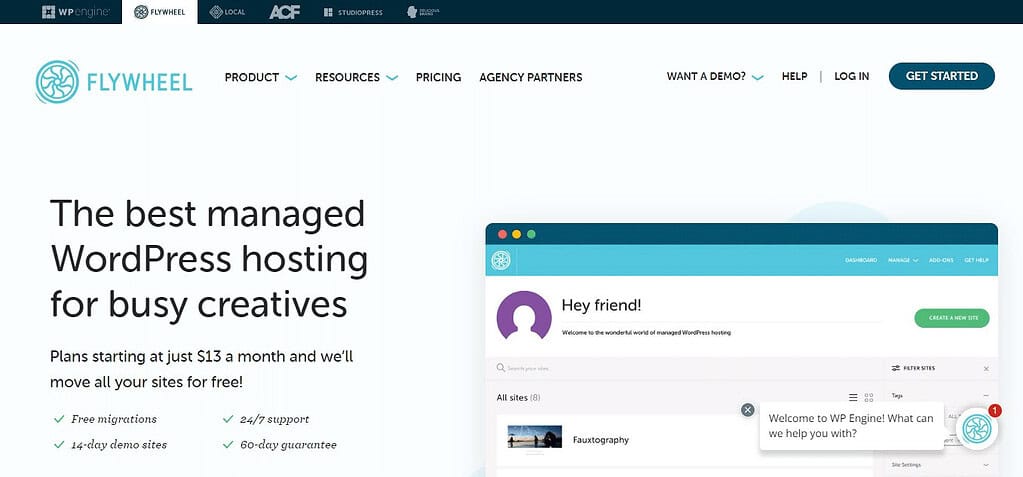
Task: Open the WP Engine brand tab
Action: 76,12
